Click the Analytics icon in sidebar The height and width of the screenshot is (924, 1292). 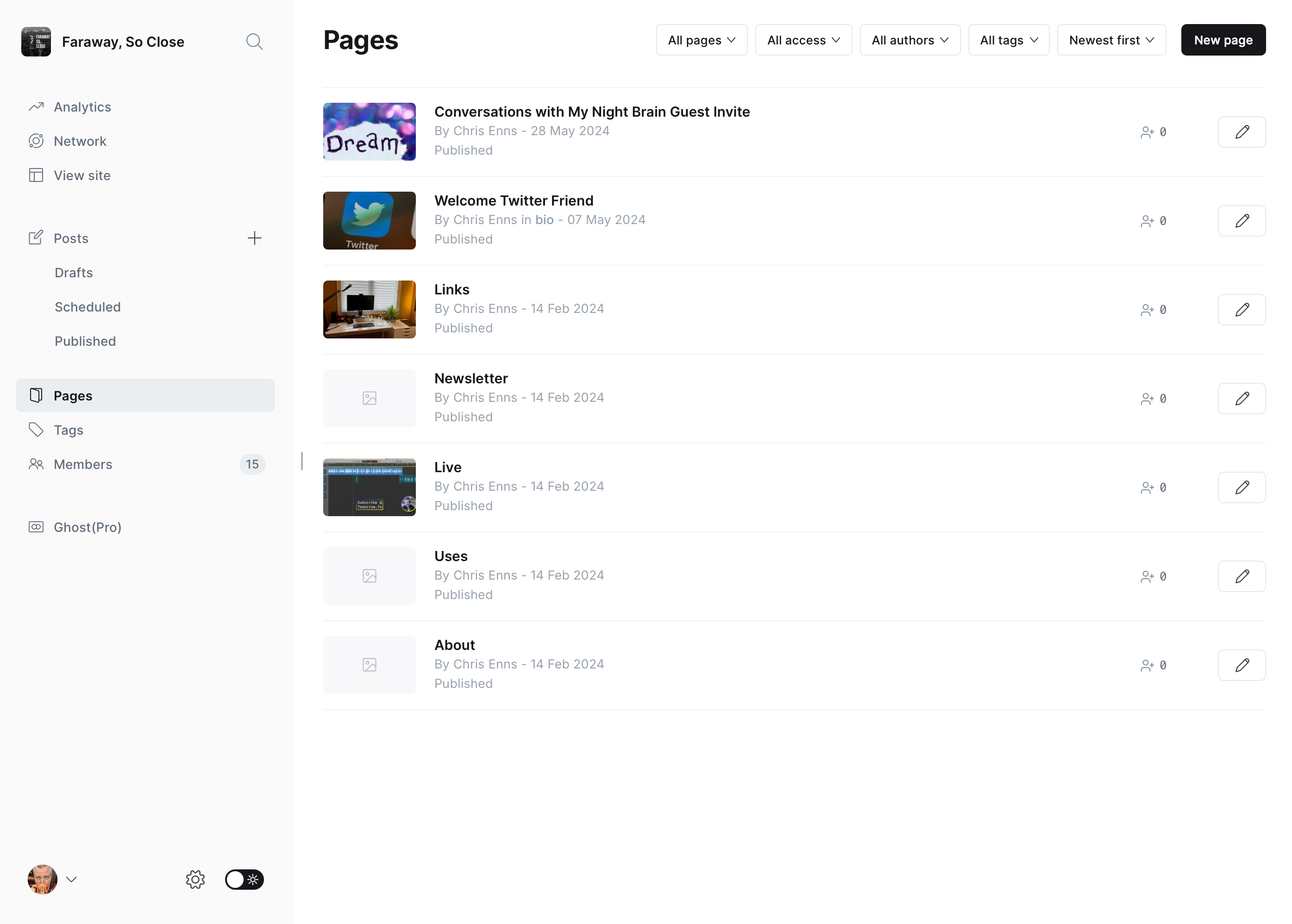(x=37, y=107)
